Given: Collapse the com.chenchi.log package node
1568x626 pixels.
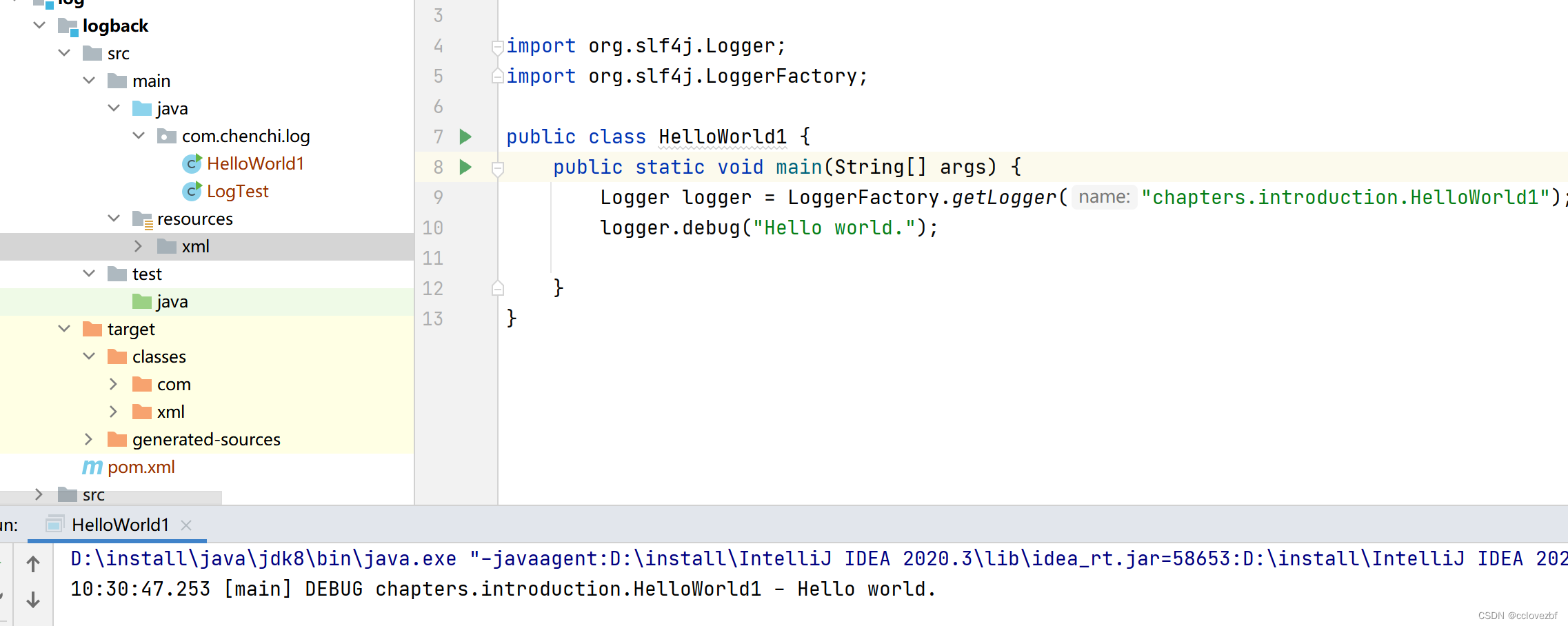Looking at the screenshot, I should 139,136.
